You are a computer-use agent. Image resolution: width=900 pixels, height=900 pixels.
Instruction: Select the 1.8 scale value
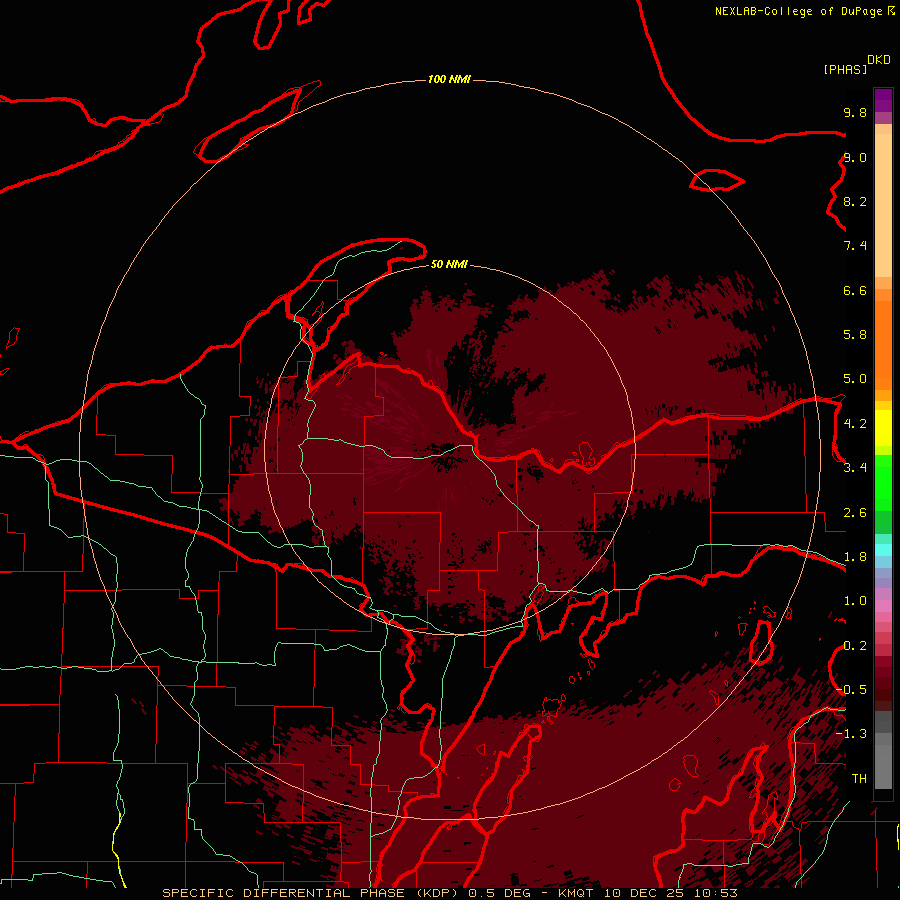pos(855,557)
